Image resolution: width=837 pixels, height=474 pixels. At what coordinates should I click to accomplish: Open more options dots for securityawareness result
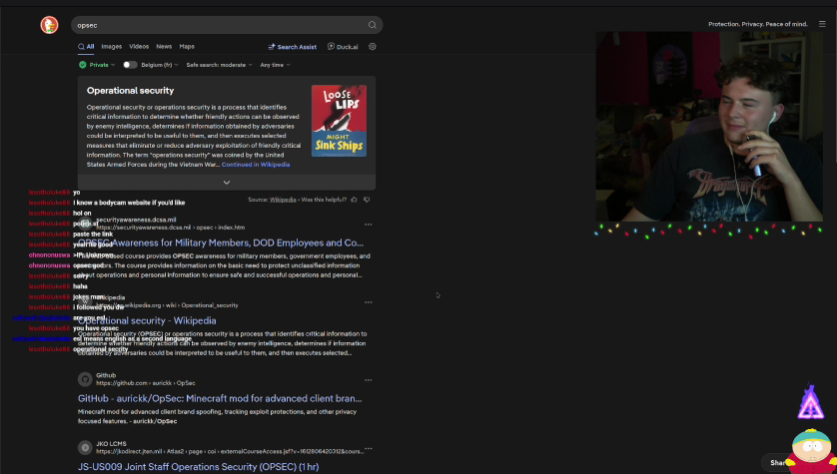[368, 224]
